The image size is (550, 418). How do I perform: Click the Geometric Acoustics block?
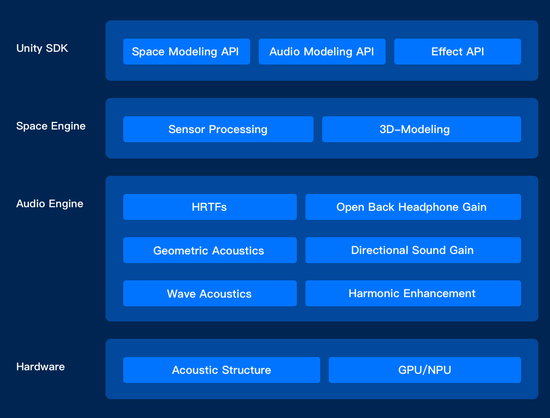click(210, 250)
